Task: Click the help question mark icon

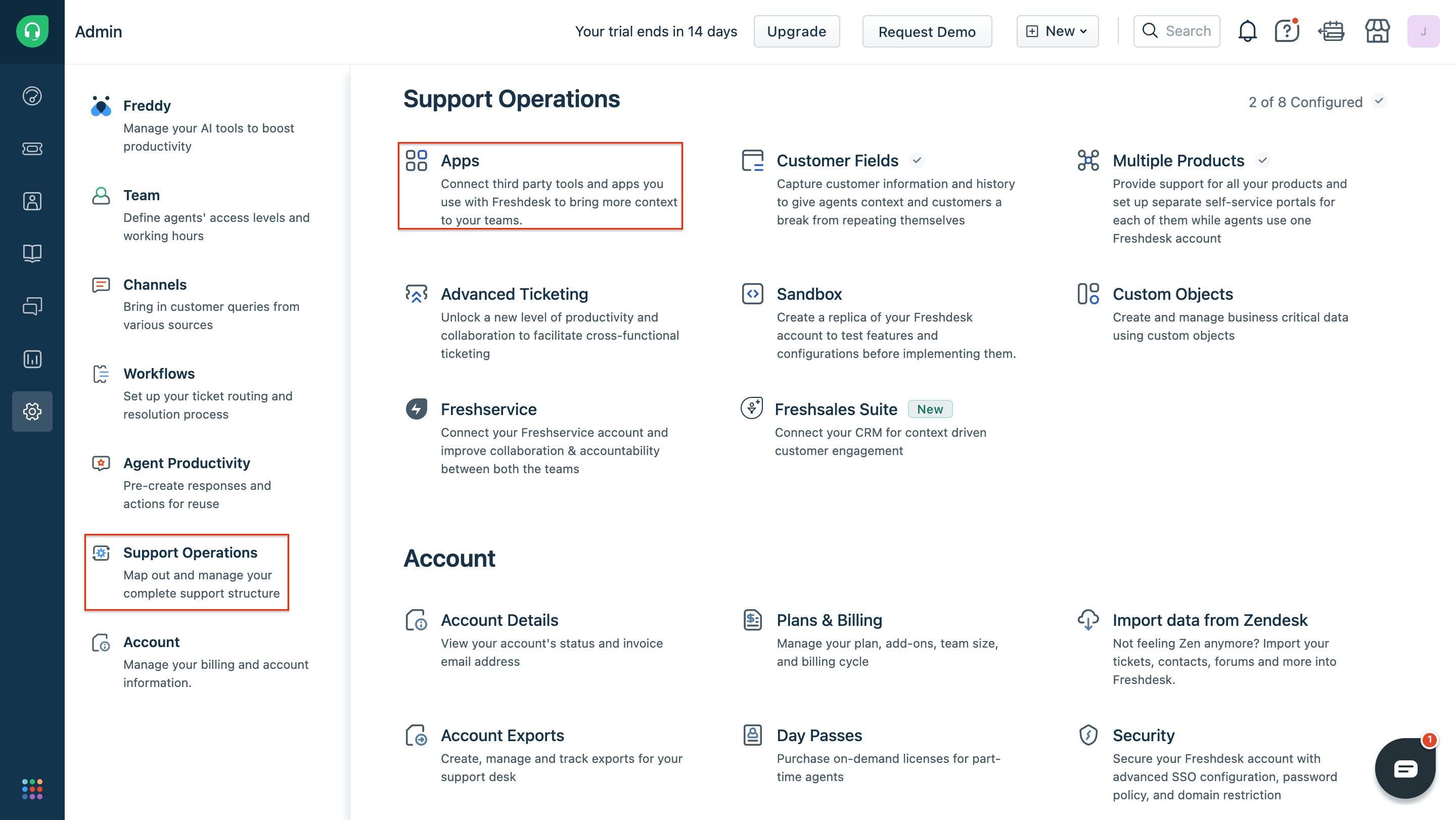Action: pos(1287,32)
